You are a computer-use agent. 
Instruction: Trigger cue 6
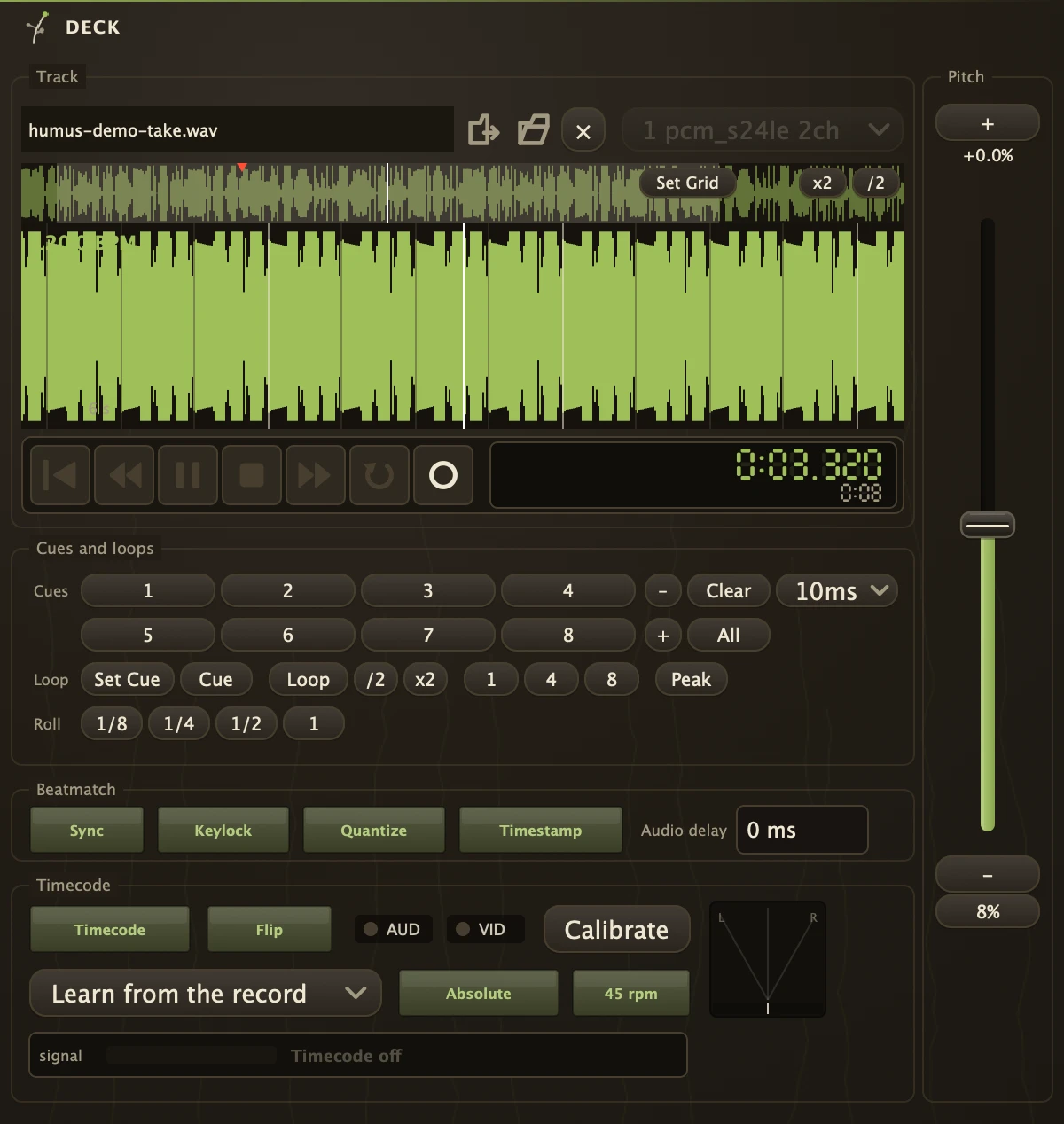288,636
